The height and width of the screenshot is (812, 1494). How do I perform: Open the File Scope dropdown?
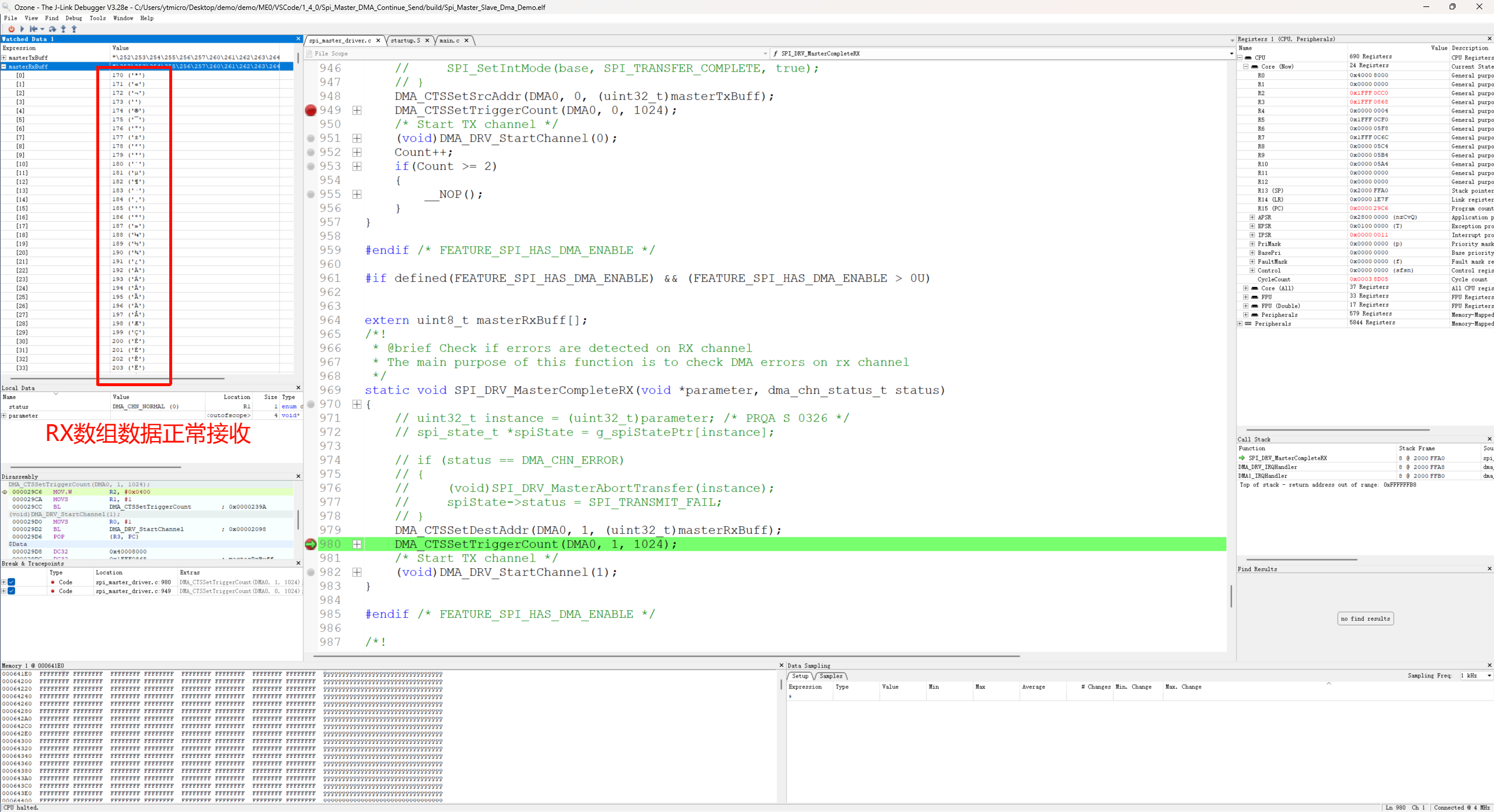[x=765, y=54]
